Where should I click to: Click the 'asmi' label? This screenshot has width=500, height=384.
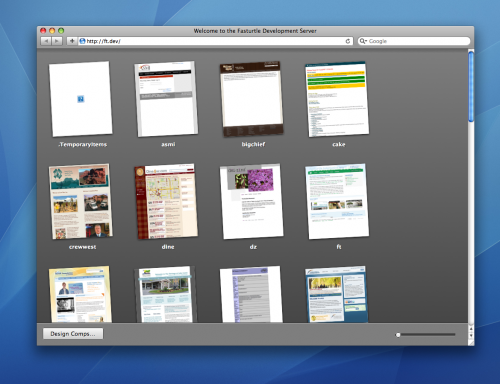pyautogui.click(x=168, y=144)
